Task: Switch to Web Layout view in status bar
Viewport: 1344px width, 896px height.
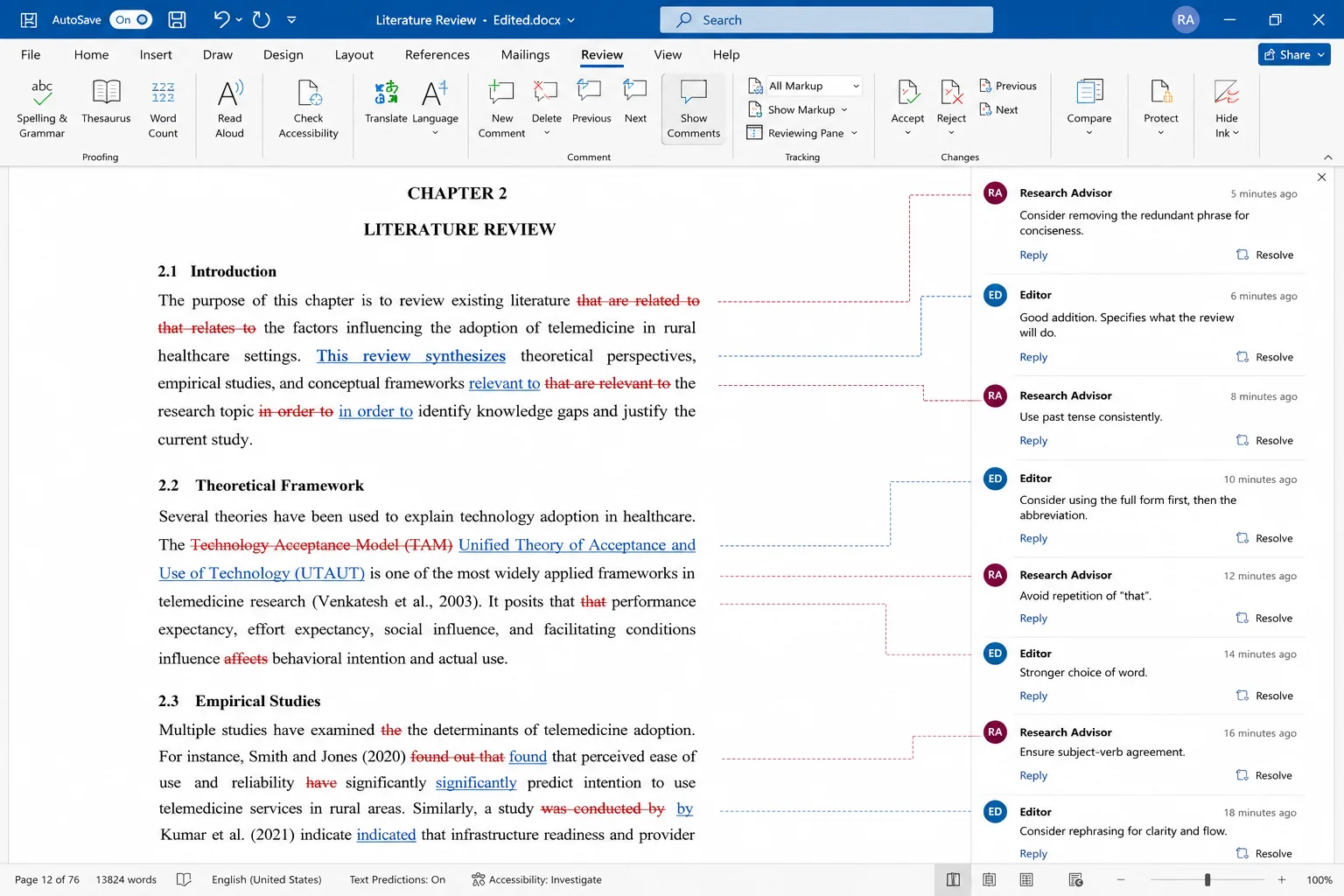Action: click(x=1026, y=880)
